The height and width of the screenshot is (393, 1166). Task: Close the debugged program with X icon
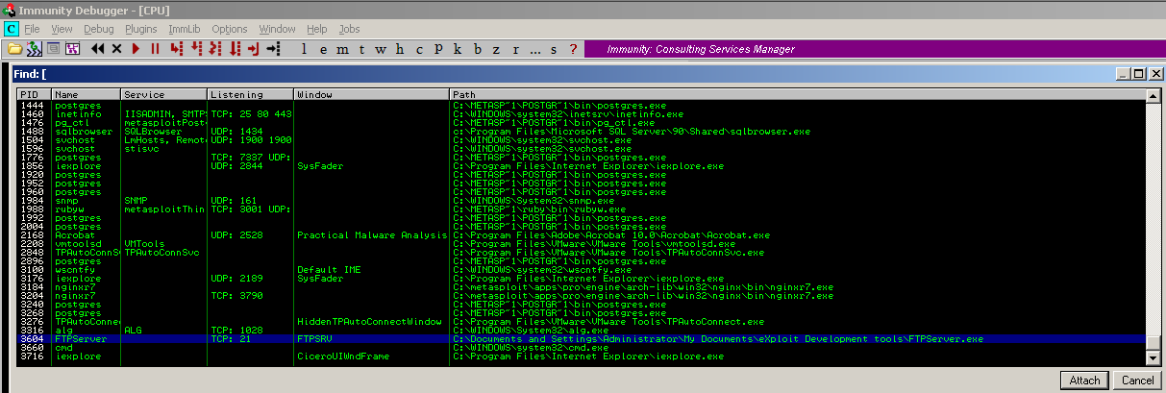point(116,49)
